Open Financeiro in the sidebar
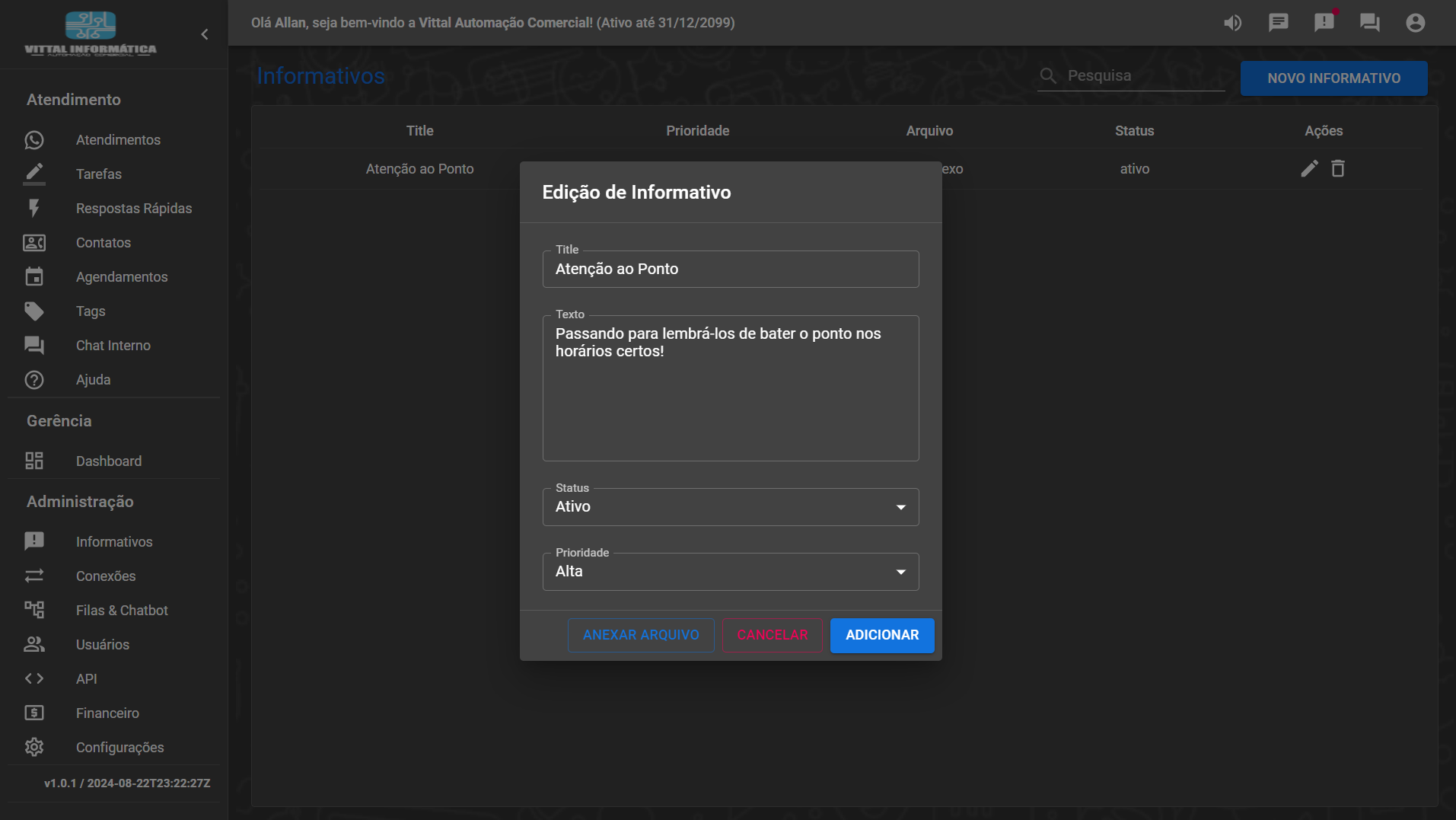 [107, 713]
